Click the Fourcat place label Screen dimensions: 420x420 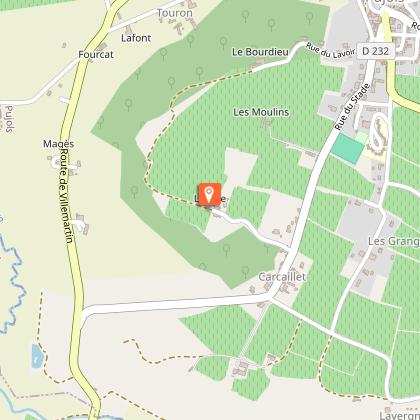click(96, 55)
